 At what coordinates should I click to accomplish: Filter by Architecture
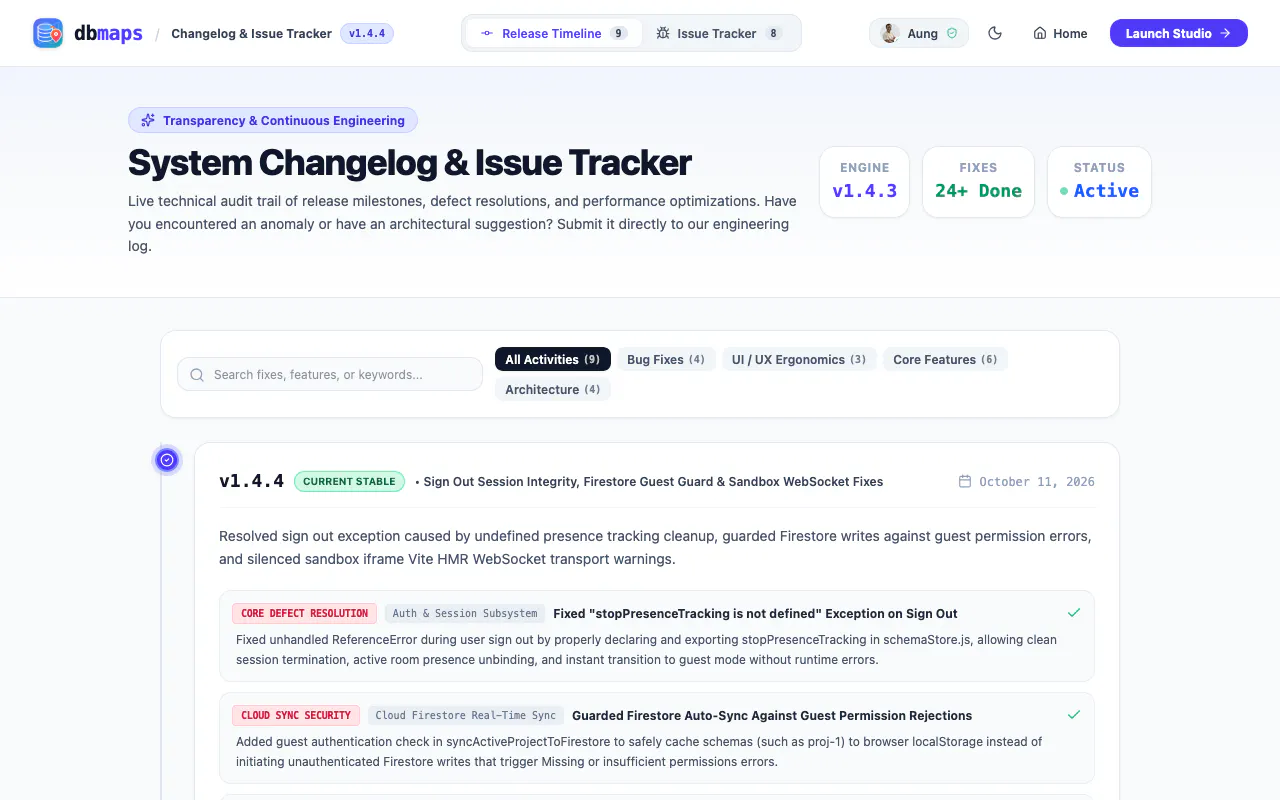pyautogui.click(x=553, y=389)
